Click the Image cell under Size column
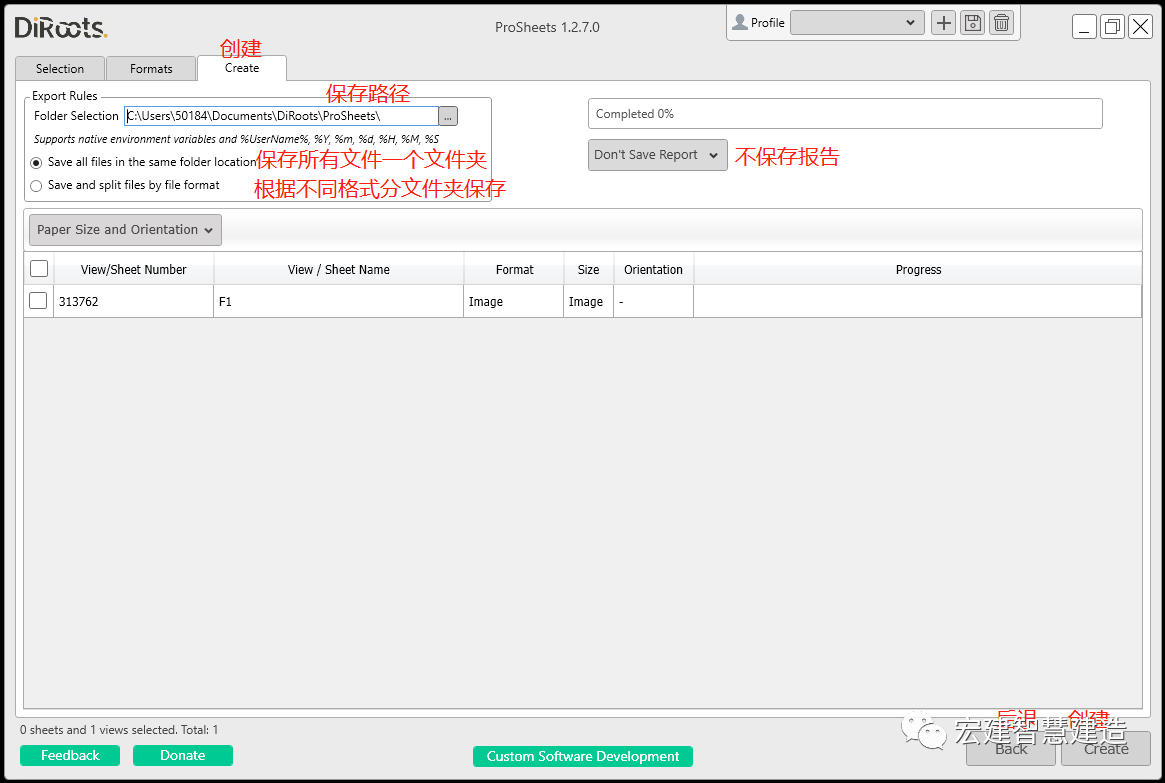 (588, 302)
